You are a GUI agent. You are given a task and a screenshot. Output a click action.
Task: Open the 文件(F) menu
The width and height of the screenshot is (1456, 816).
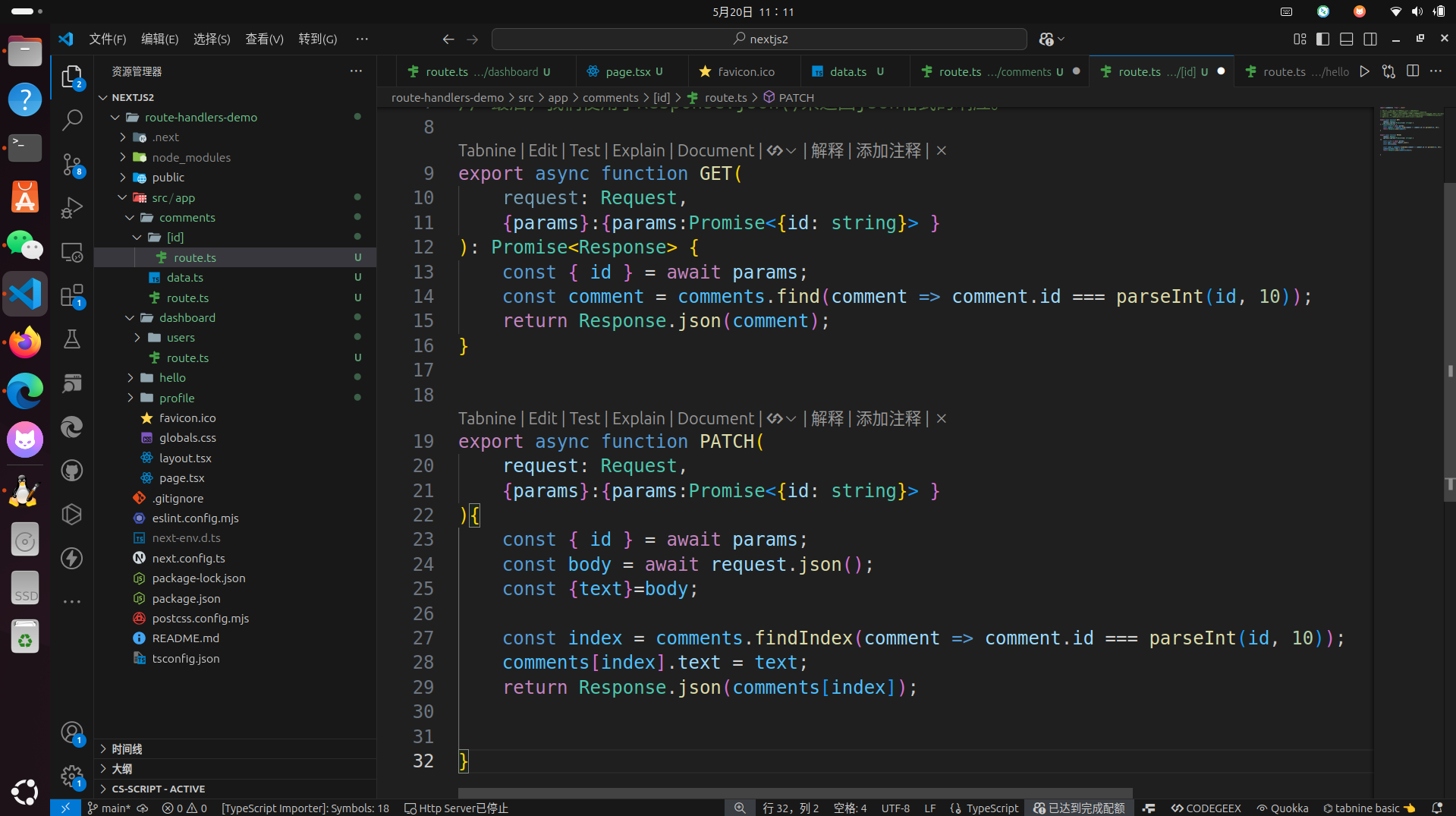107,39
